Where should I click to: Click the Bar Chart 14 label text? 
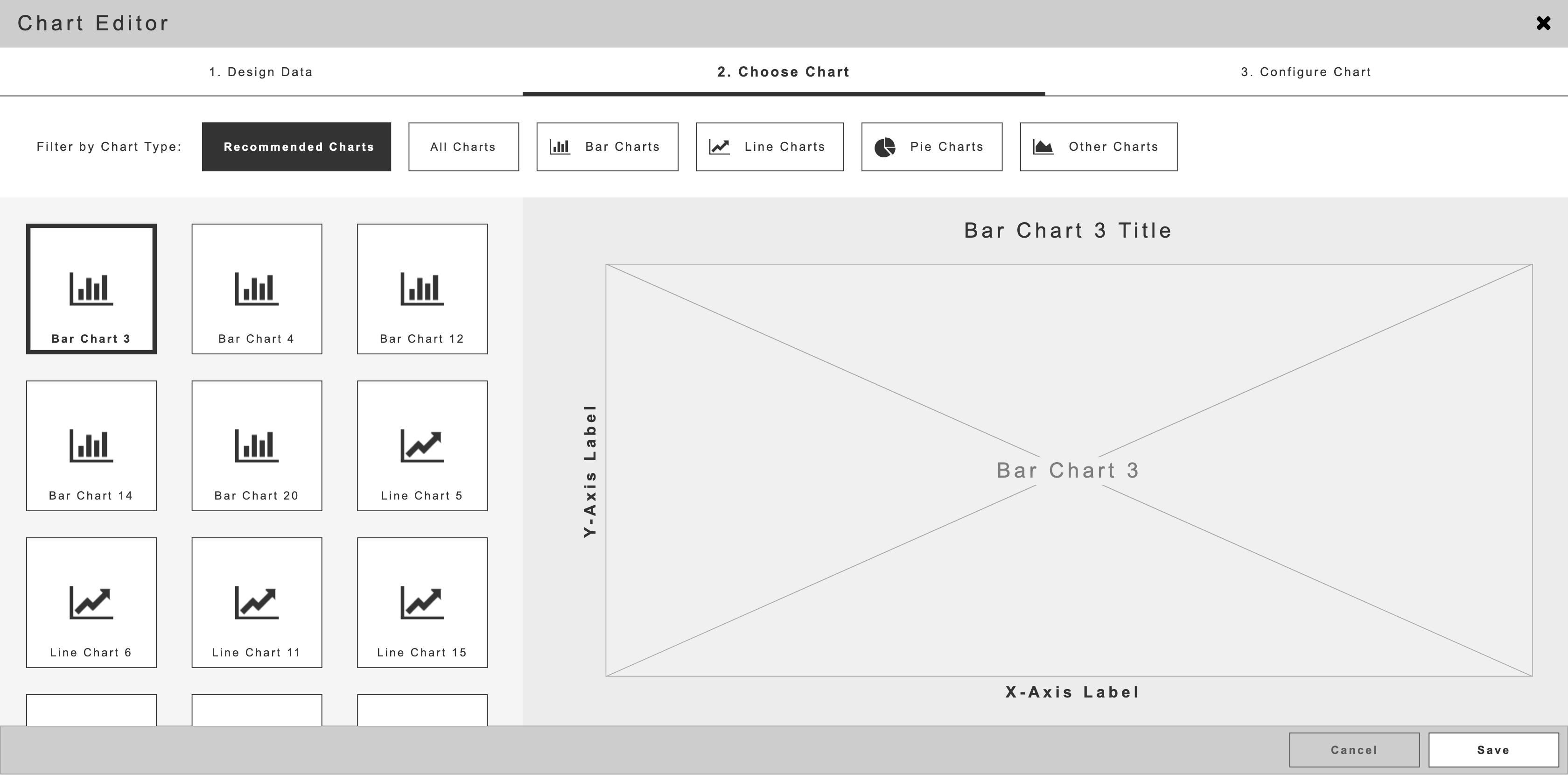pos(91,496)
